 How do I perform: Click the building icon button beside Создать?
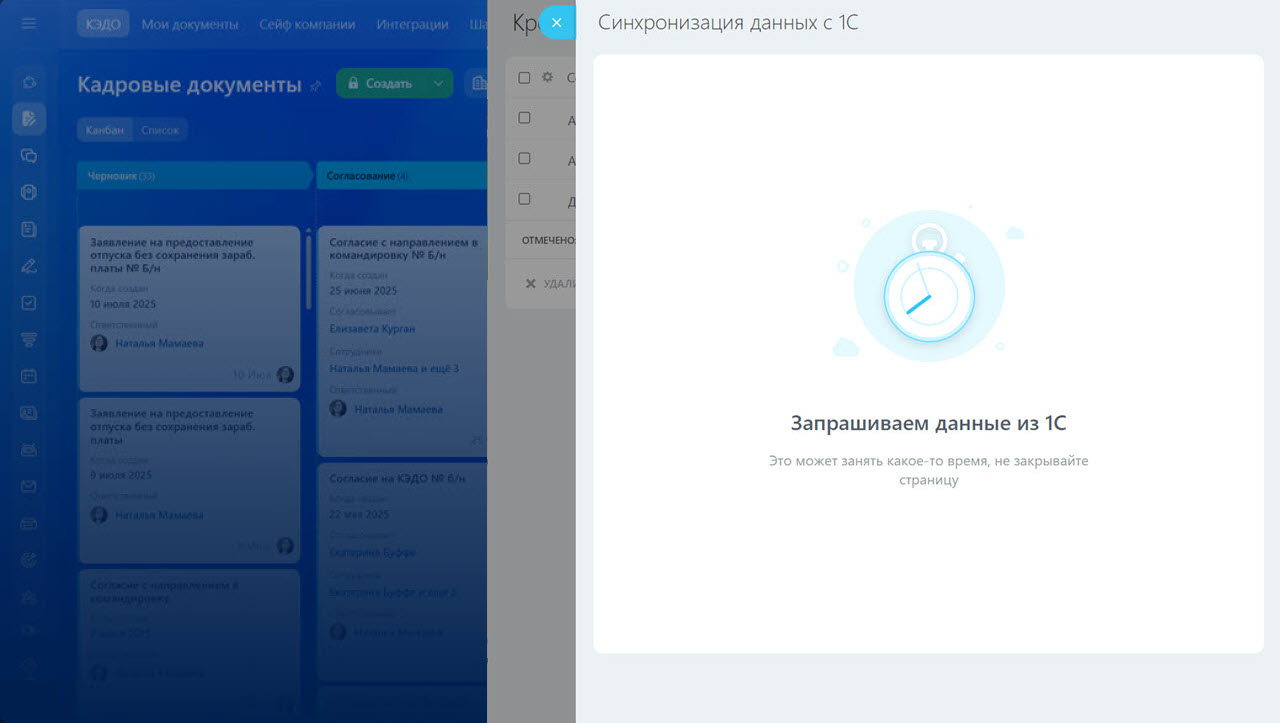tap(477, 84)
